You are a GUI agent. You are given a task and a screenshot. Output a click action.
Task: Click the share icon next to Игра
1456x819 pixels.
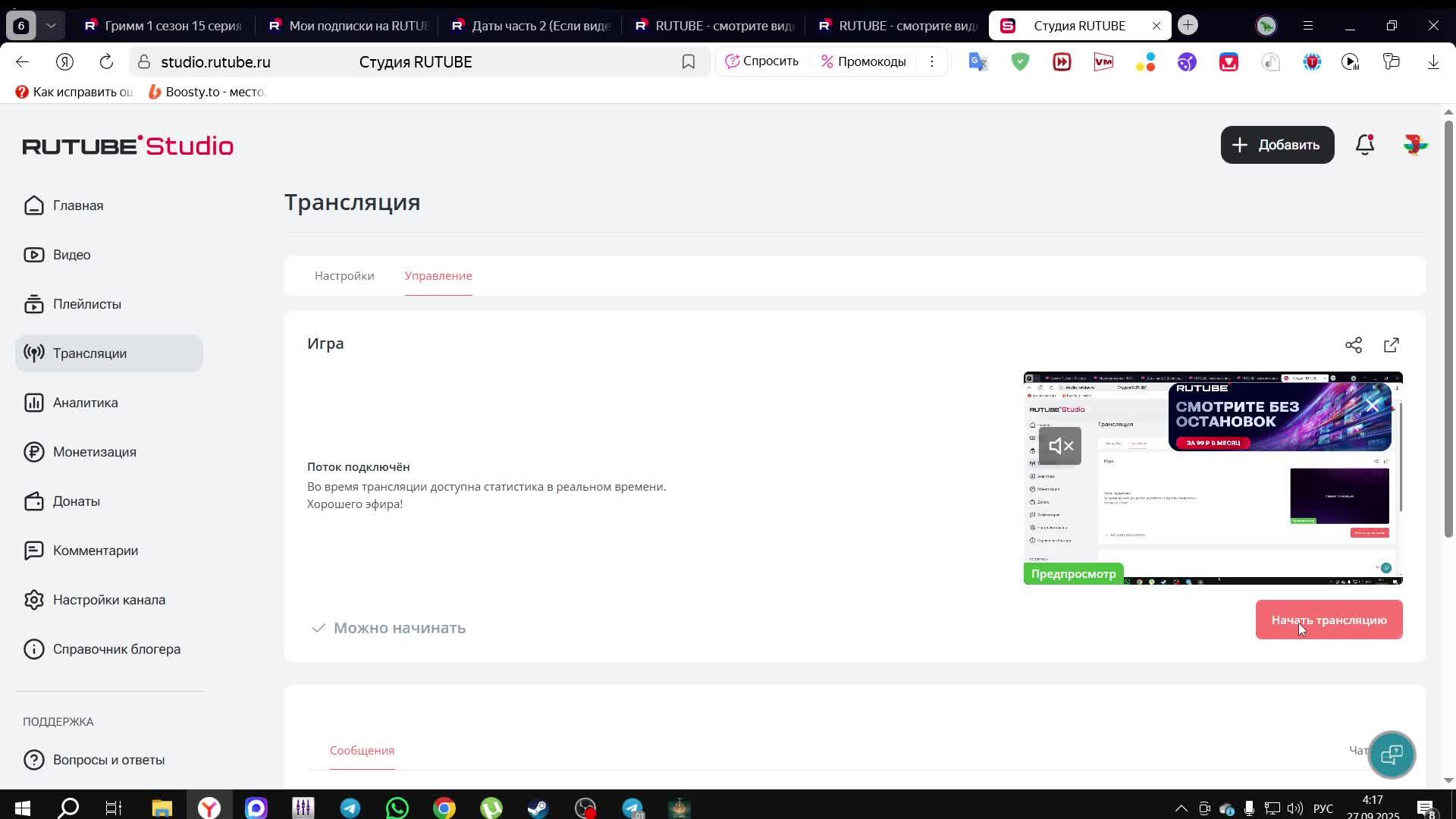point(1354,345)
